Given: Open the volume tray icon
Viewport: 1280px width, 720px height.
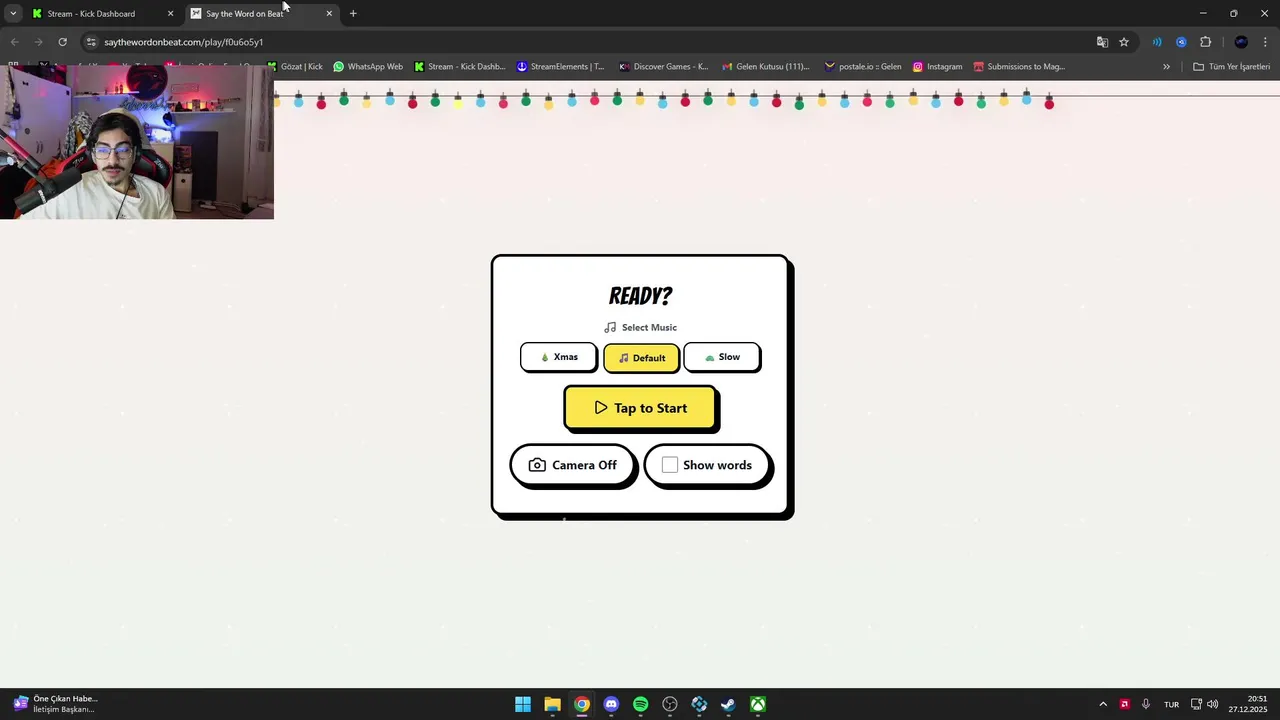Looking at the screenshot, I should (1213, 704).
